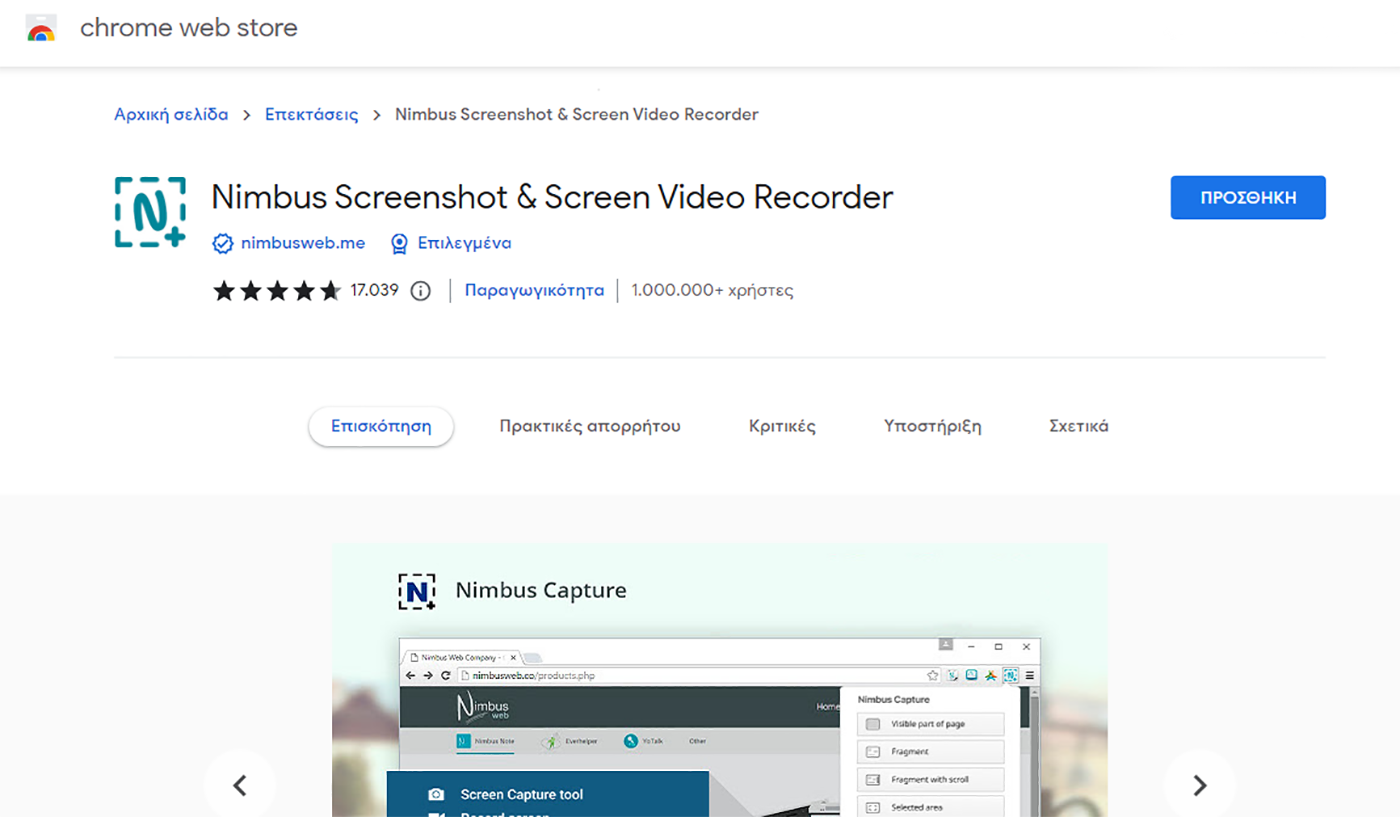This screenshot has width=1400, height=817.
Task: Click the right carousel arrow
Action: coord(1199,785)
